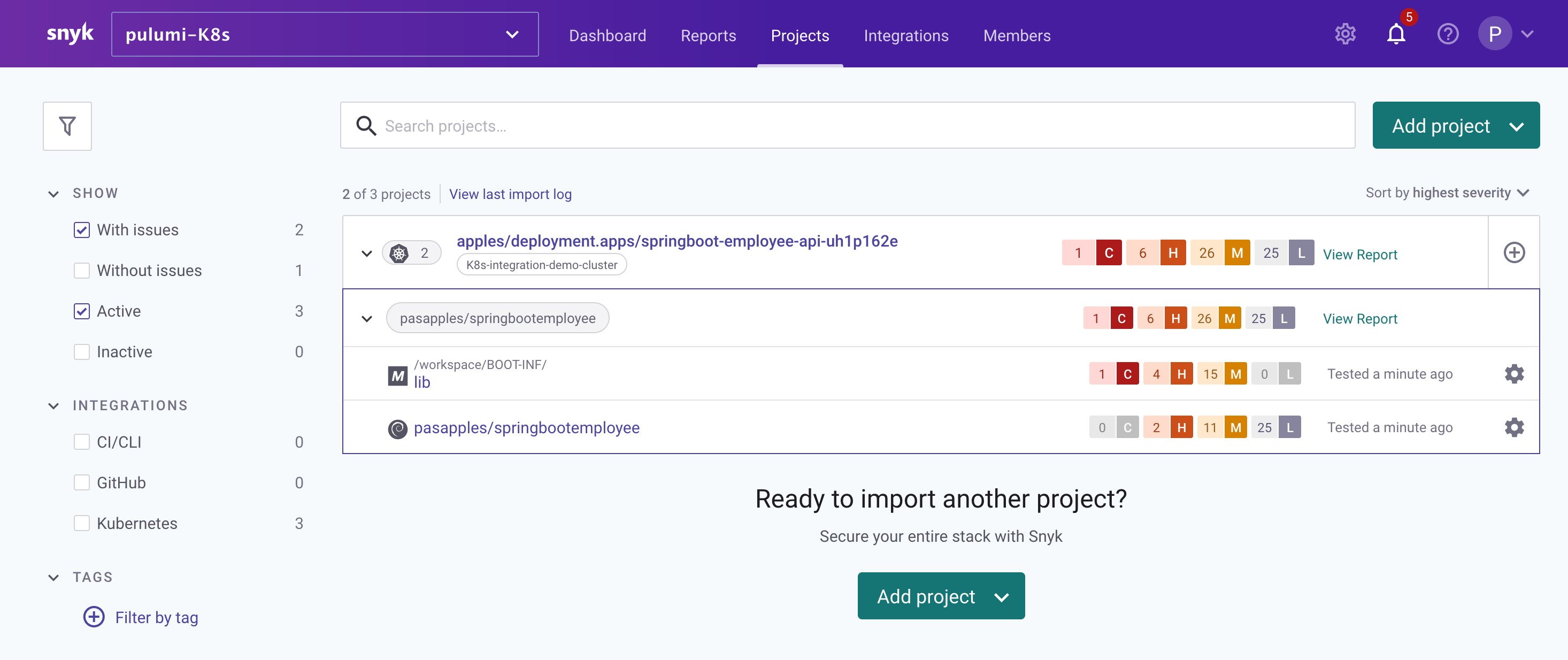
Task: Collapse the pasapples/springbootemployee group row
Action: 366,318
